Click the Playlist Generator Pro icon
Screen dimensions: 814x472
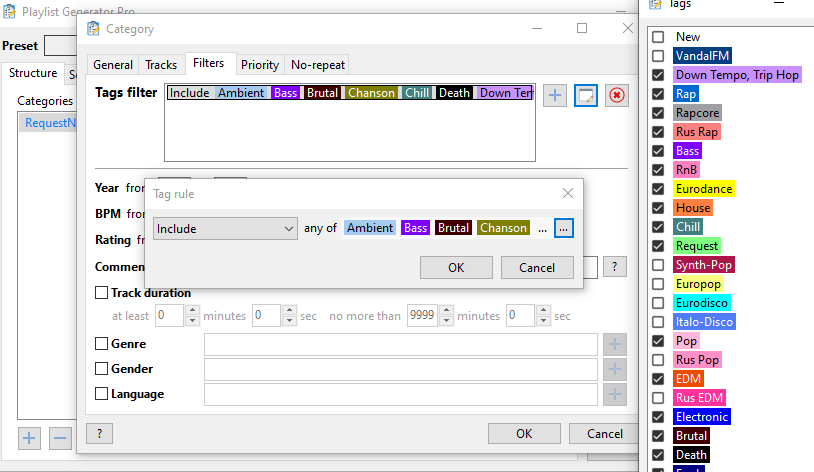pos(10,11)
